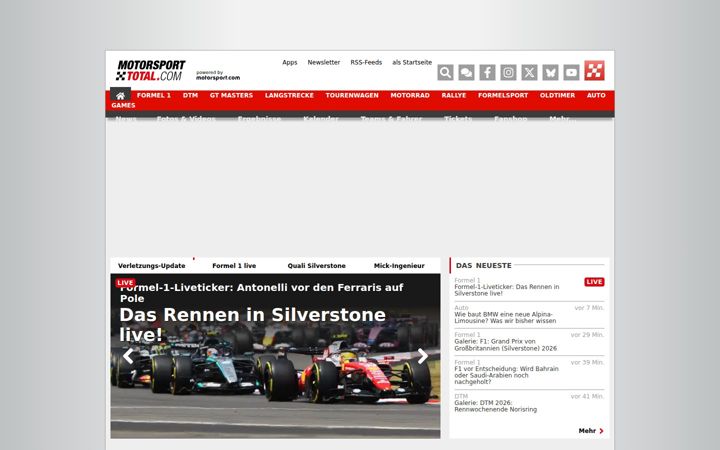
Task: Open the Newsletter link
Action: pos(324,62)
